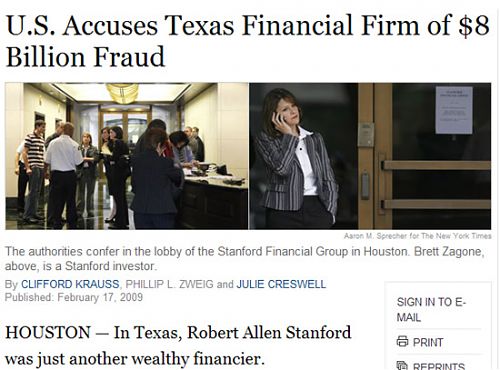Open the REPRINTS text link
Screen dimensions: 500x370
439,366
